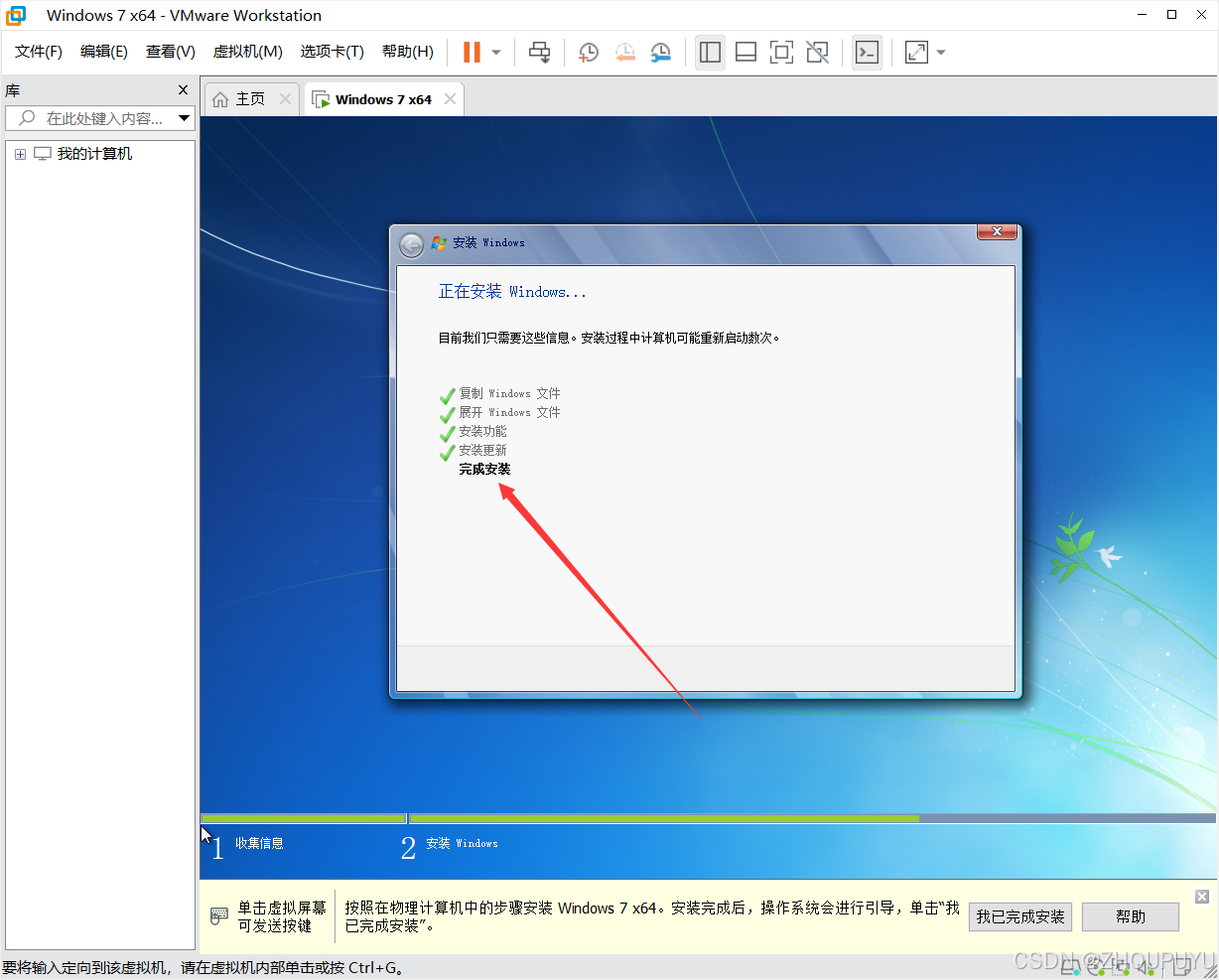
Task: Open the 帮助(H) menu
Action: 408,52
